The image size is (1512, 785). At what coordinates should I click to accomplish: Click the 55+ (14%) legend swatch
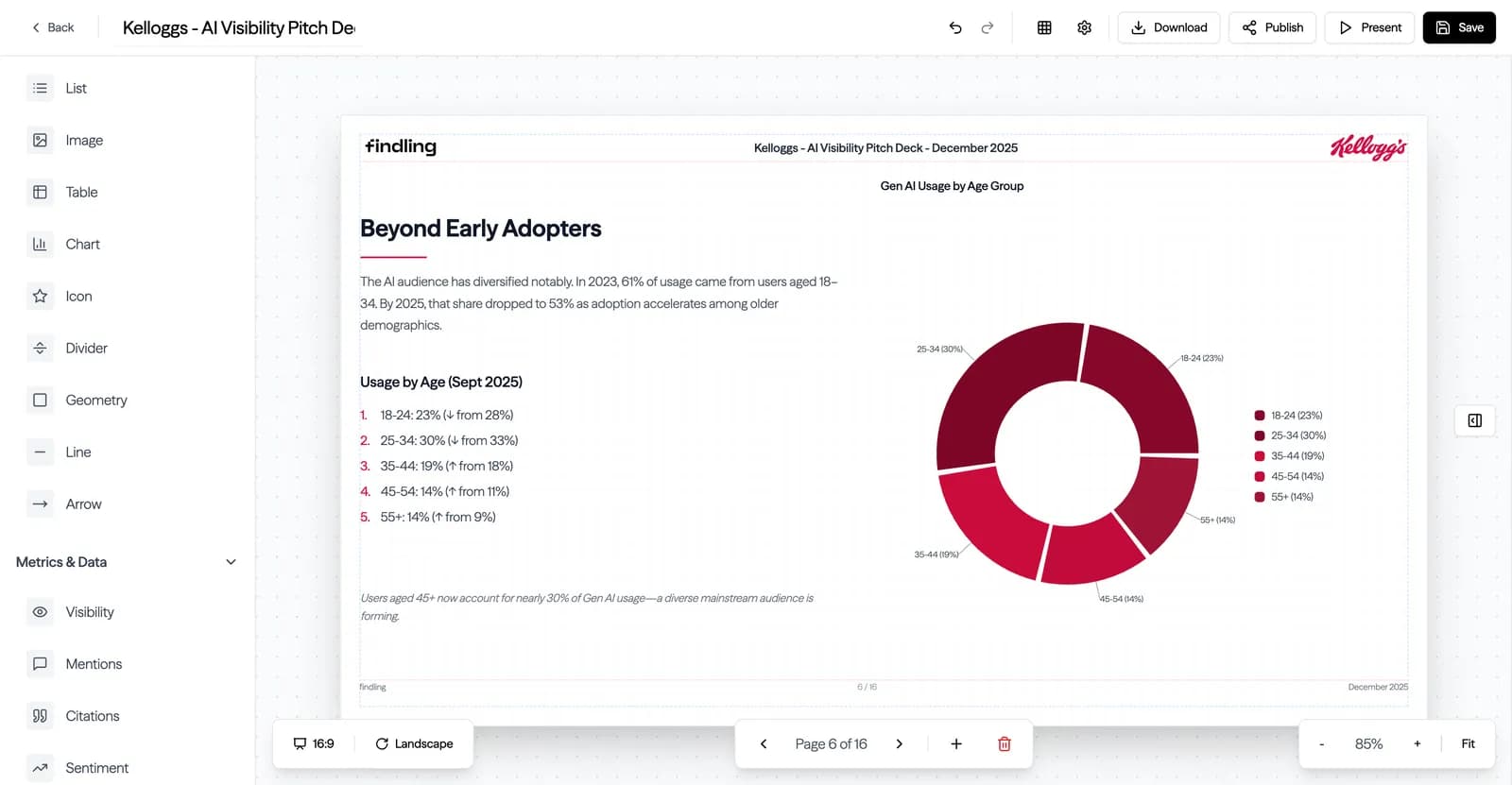(x=1260, y=496)
